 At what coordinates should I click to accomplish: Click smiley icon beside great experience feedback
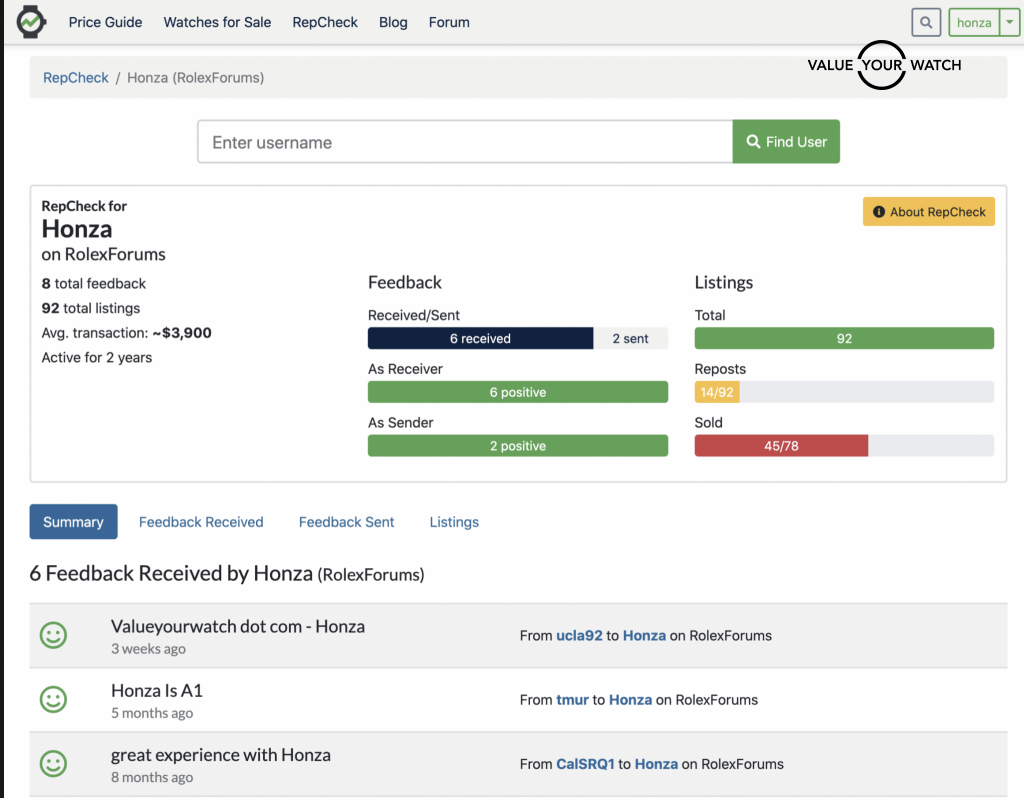coord(53,763)
